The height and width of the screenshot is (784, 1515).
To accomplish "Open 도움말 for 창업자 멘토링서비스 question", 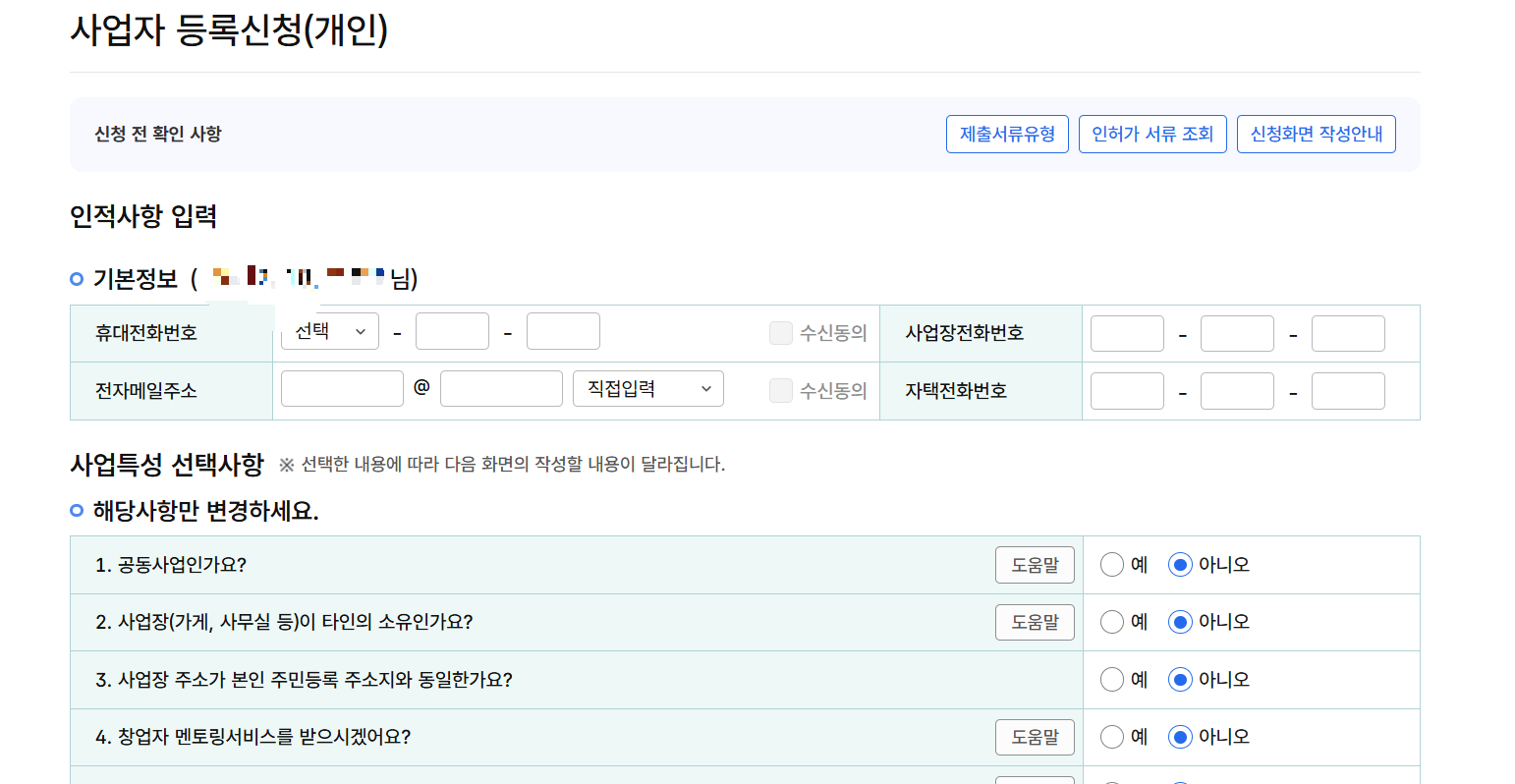I will click(x=1035, y=737).
